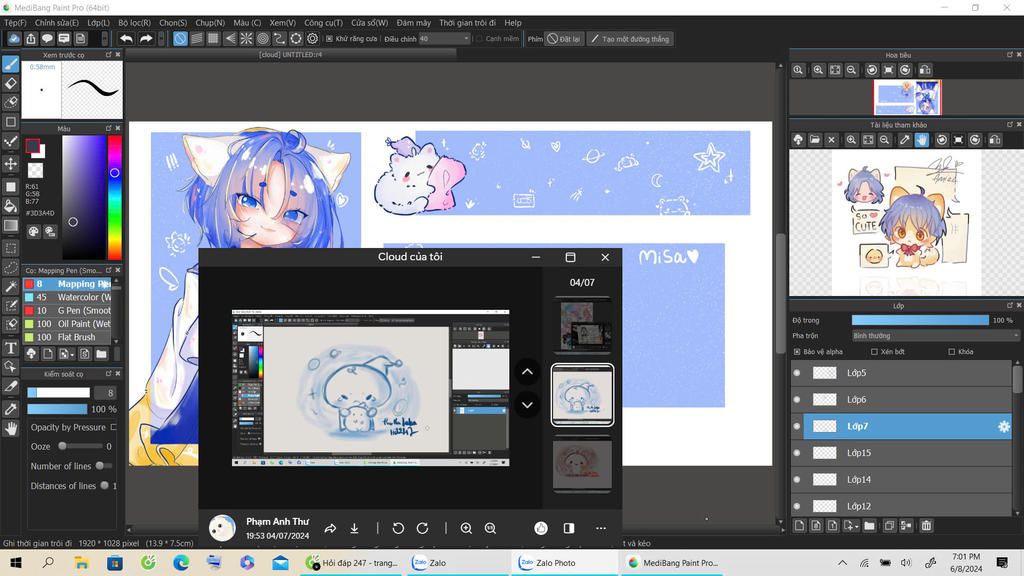Click Tạo một đường thẳng button
Screen dimensions: 1024x576
click(630, 39)
